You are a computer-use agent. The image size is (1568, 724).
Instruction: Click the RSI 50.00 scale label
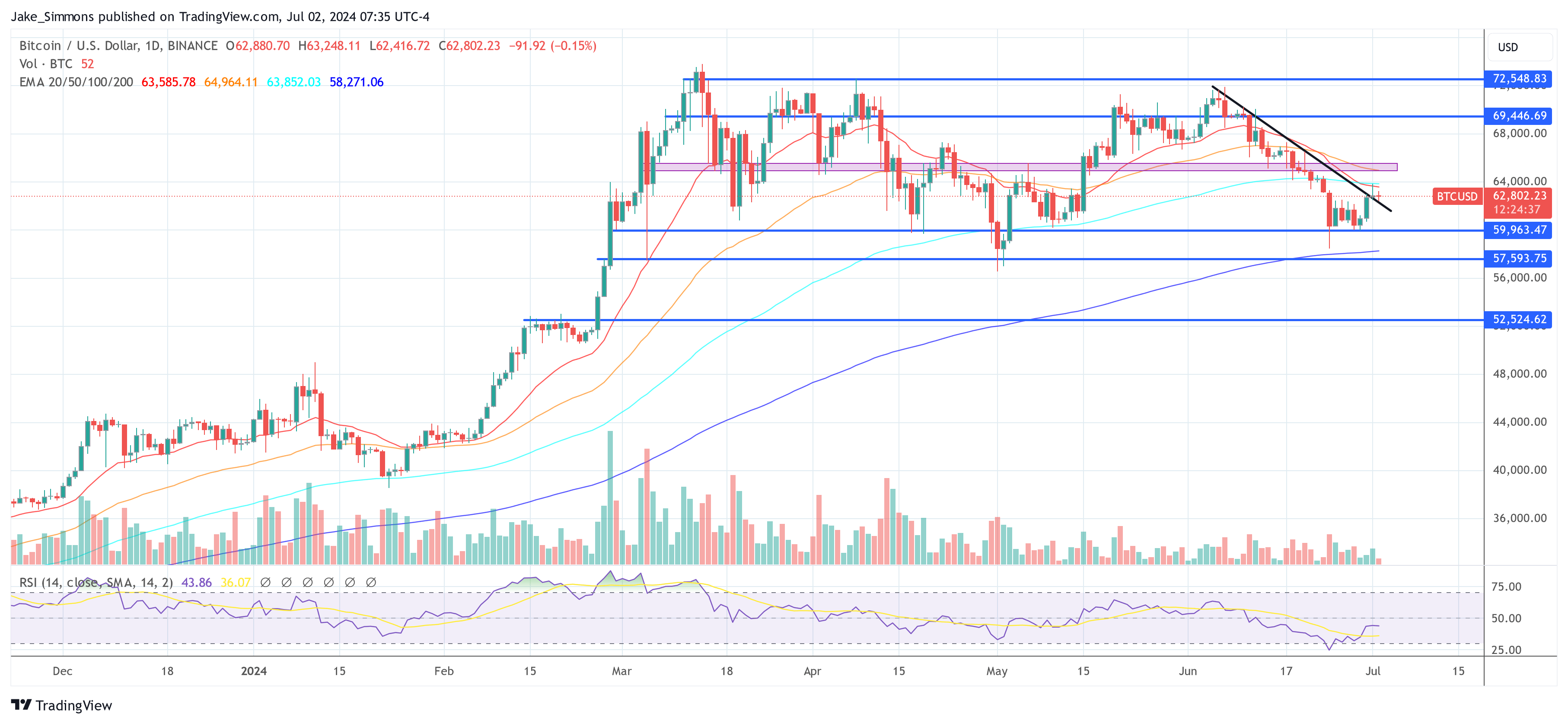click(x=1506, y=619)
